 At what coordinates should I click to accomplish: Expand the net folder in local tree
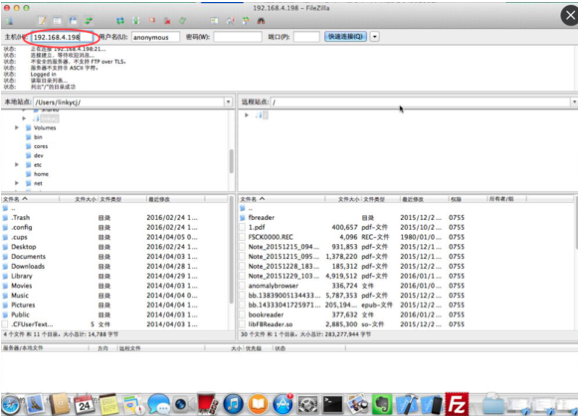tap(17, 183)
